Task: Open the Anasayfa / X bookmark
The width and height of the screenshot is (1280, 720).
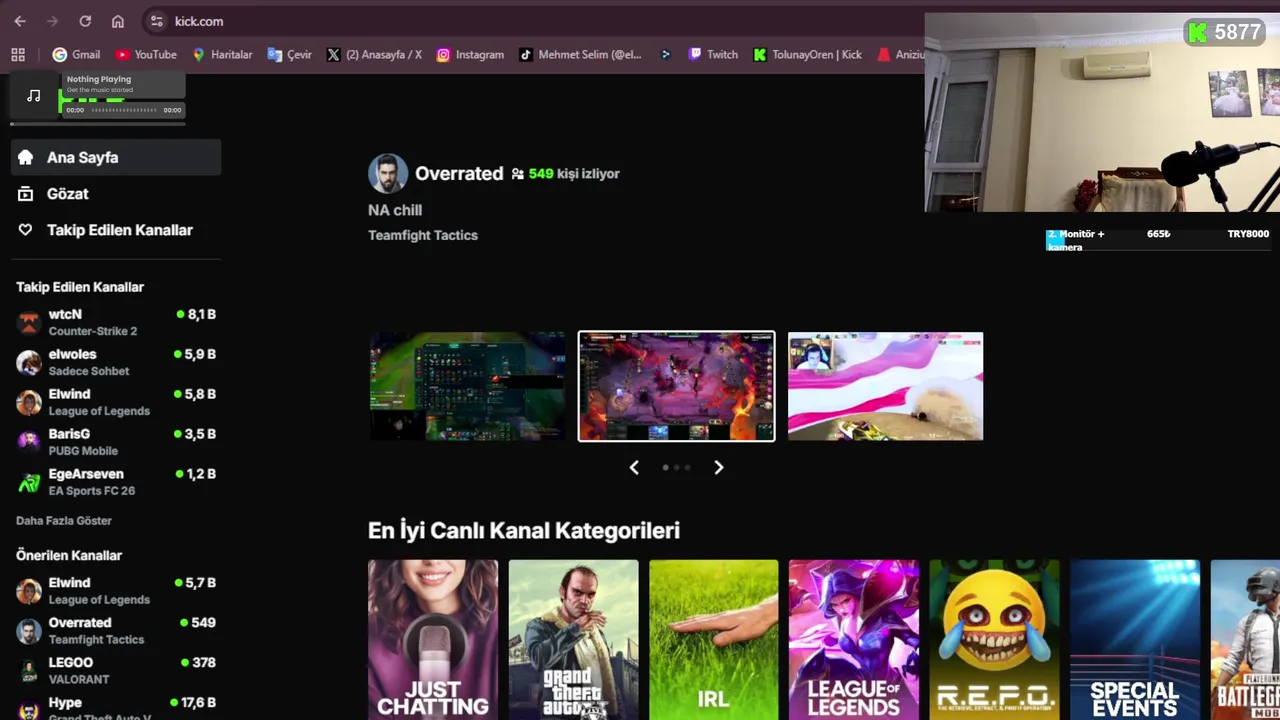Action: (x=374, y=55)
